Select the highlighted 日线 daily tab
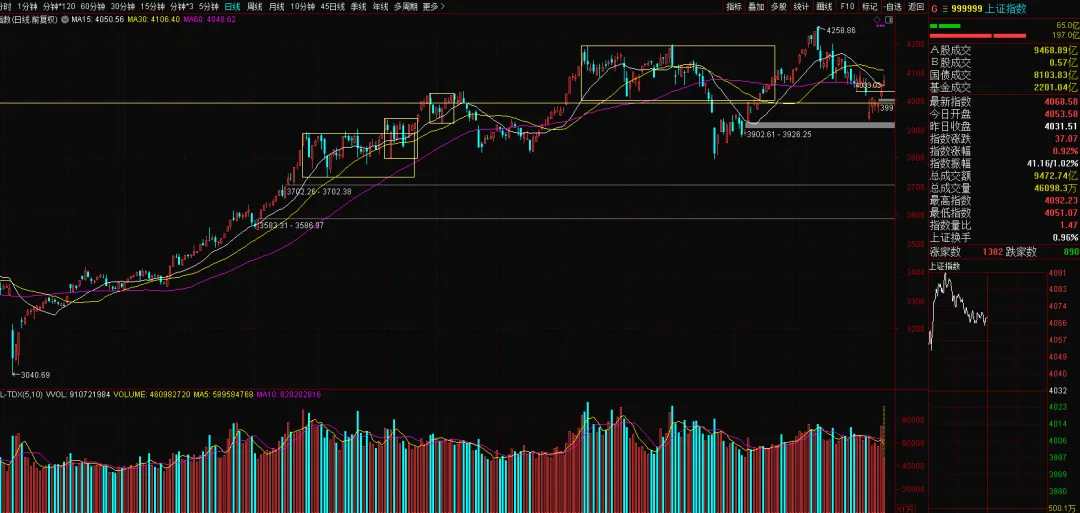 point(232,6)
